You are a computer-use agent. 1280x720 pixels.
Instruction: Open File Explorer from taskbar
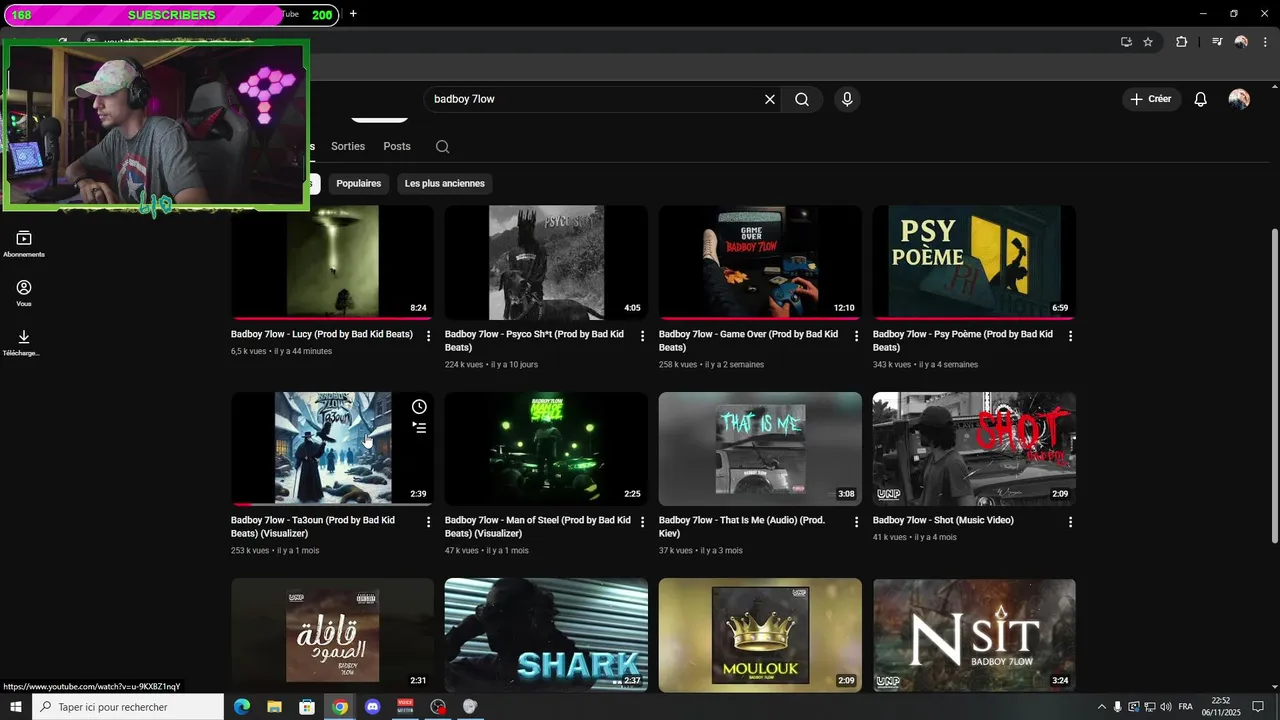(x=274, y=707)
